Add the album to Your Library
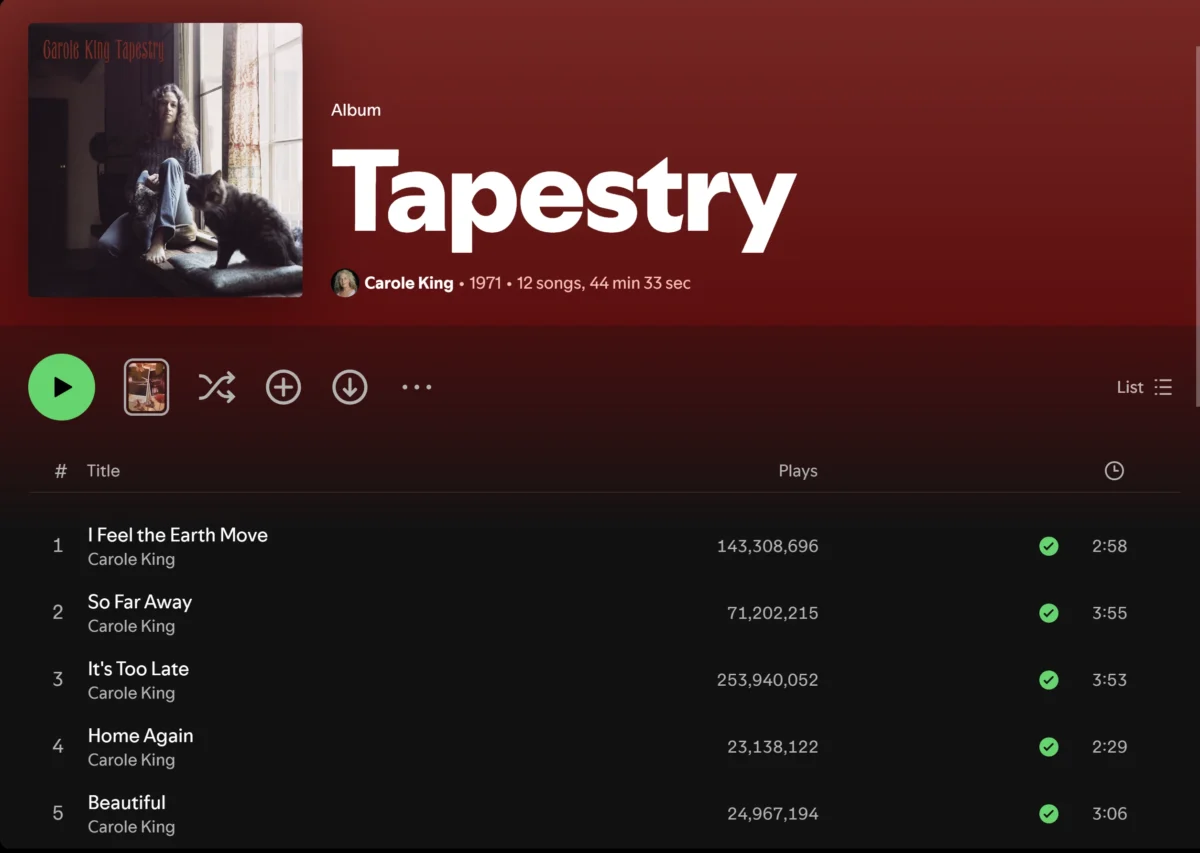This screenshot has height=853, width=1200. pyautogui.click(x=283, y=387)
